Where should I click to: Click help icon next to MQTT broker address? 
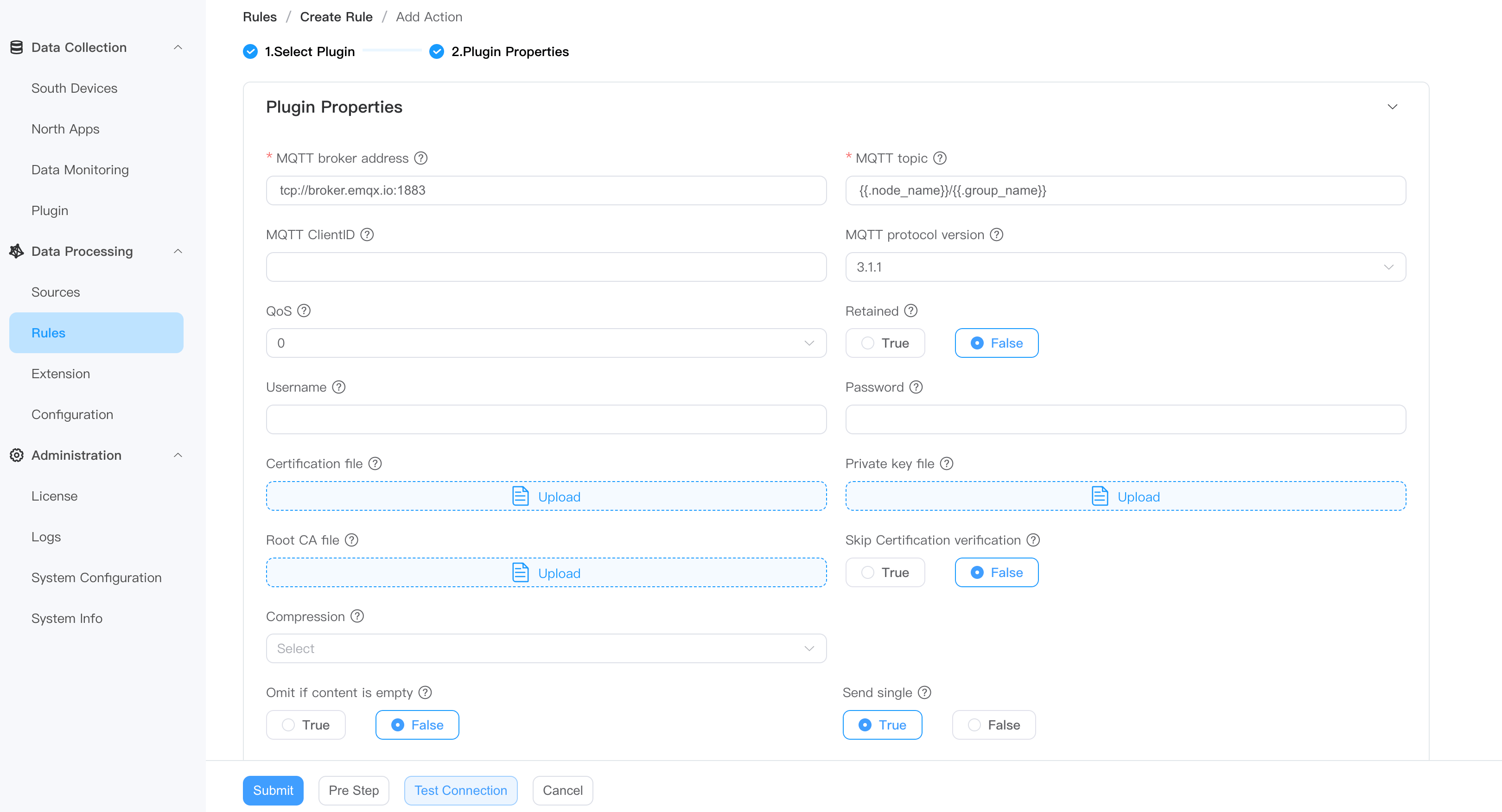click(420, 158)
